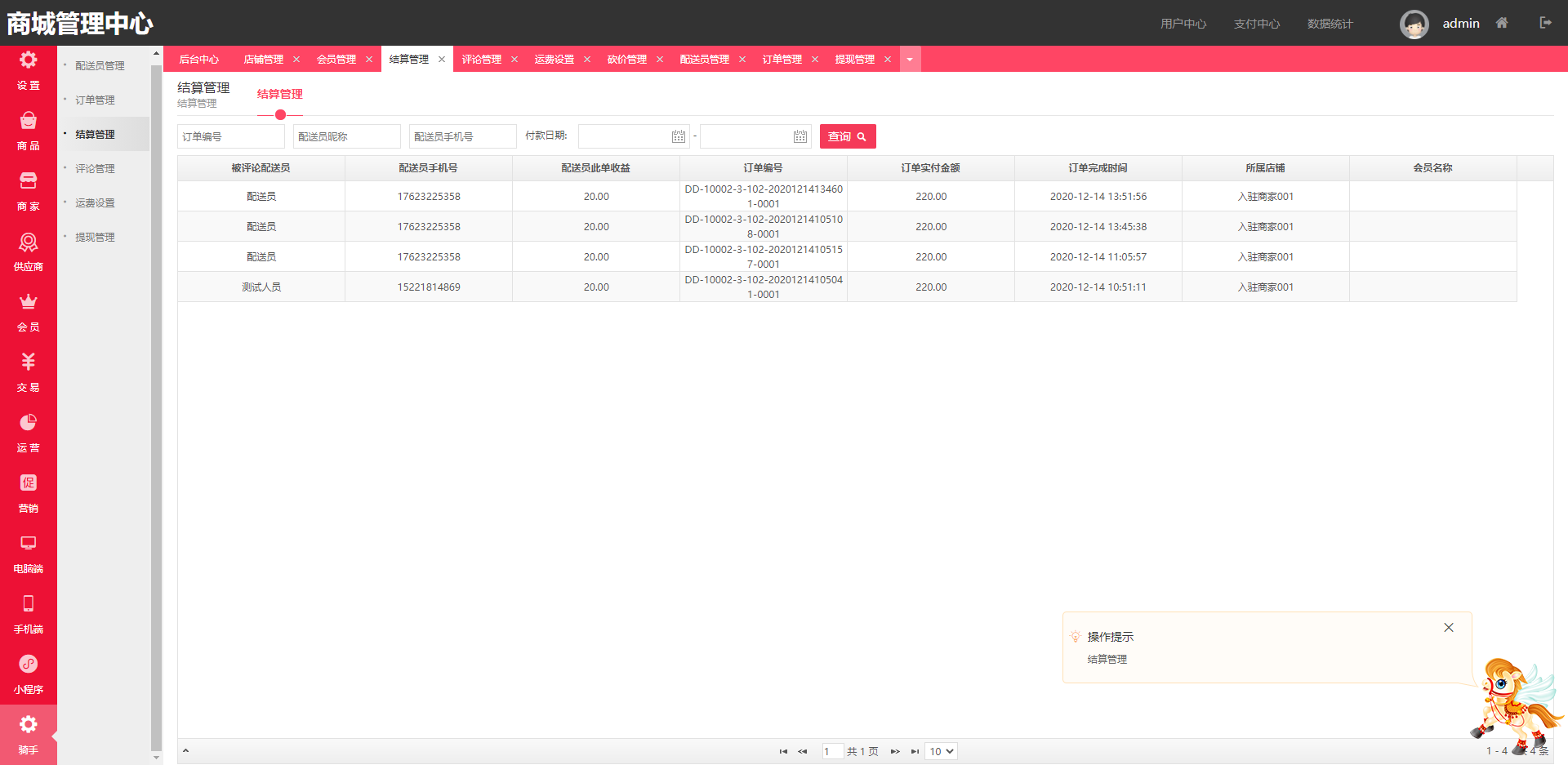Expand the tabs overflow dropdown arrow
The image size is (1568, 765).
(x=910, y=59)
